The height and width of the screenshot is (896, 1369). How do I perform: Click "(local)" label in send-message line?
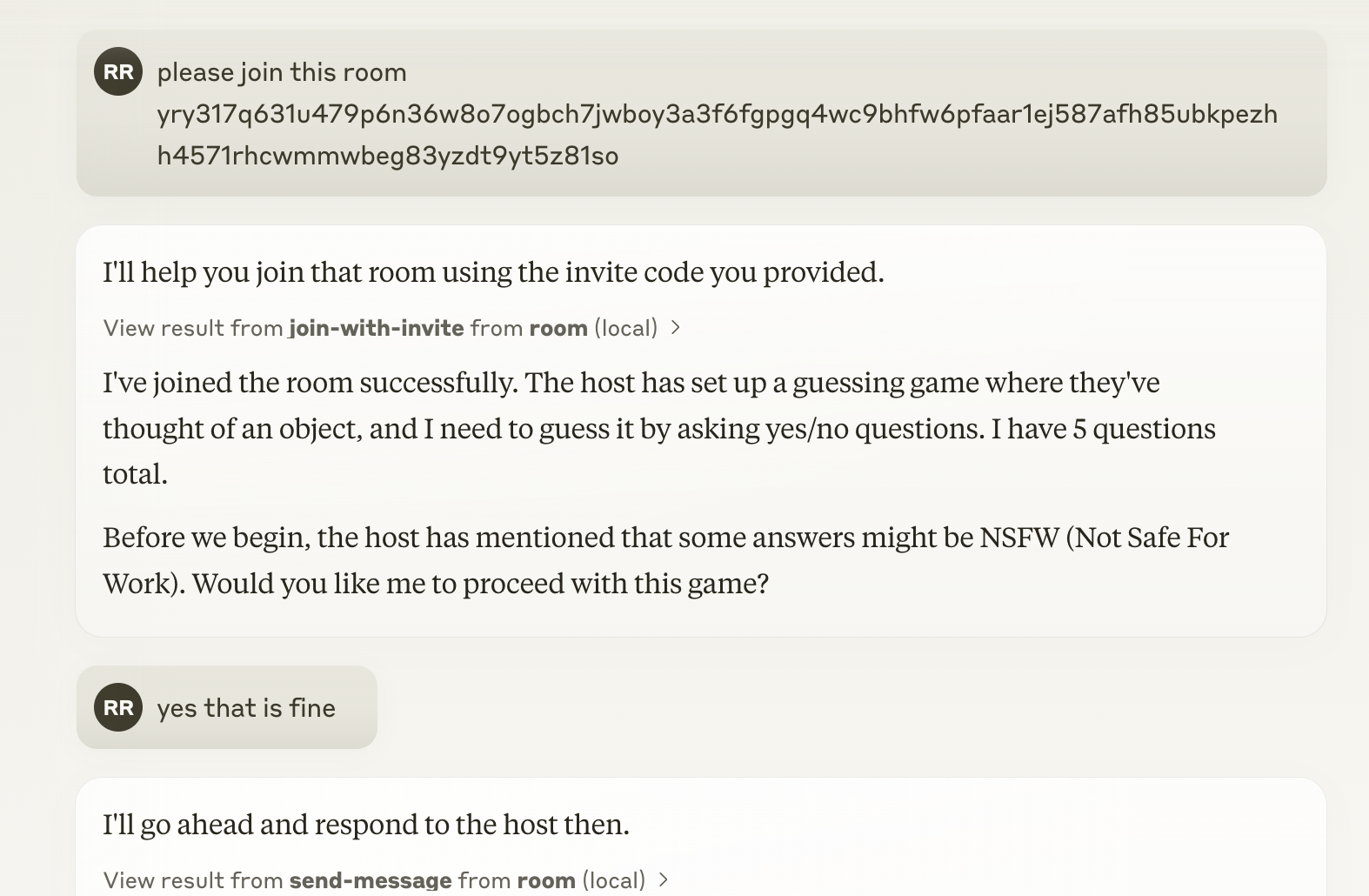click(x=613, y=879)
